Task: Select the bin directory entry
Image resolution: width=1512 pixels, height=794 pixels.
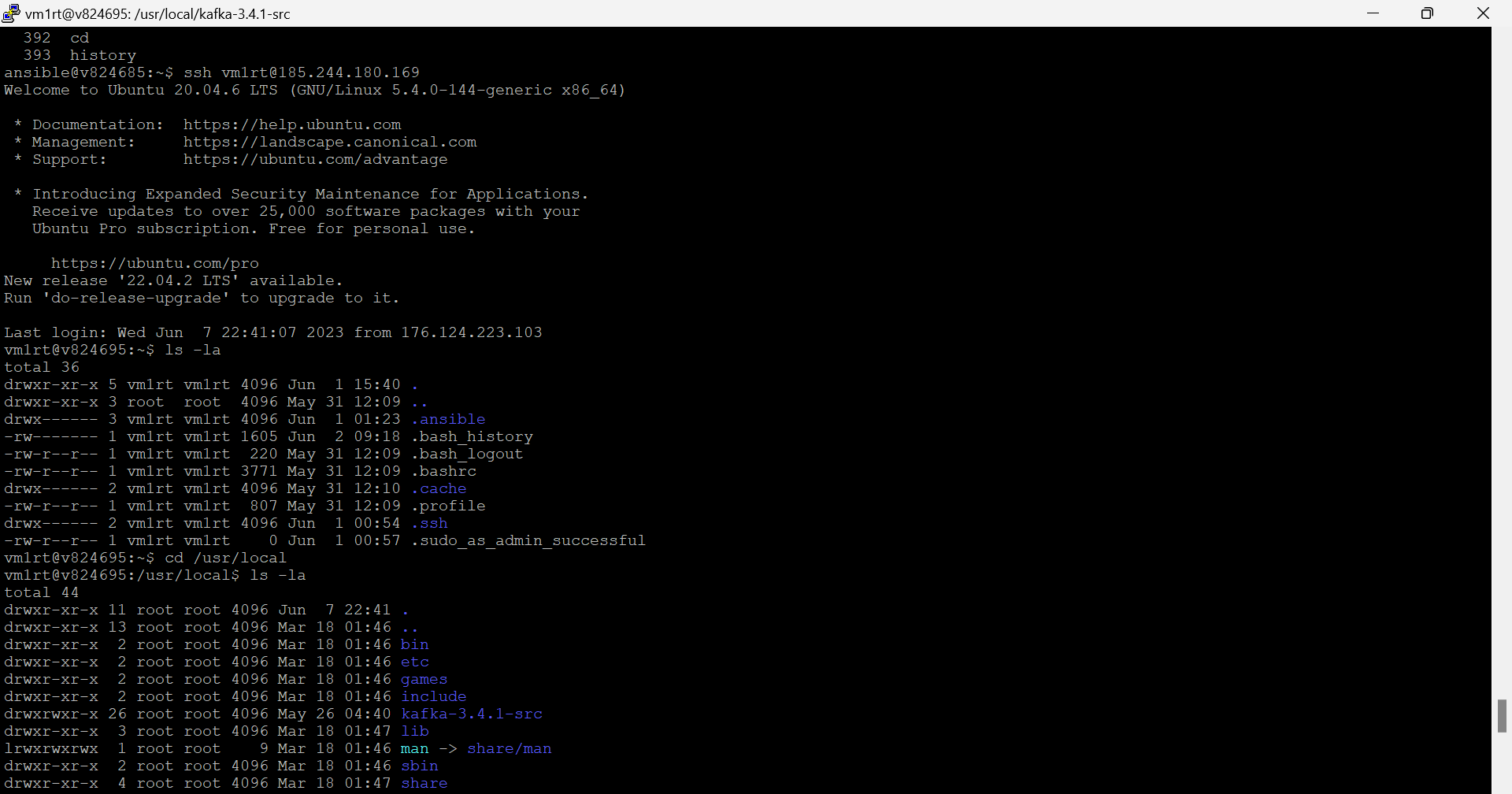Action: click(415, 644)
